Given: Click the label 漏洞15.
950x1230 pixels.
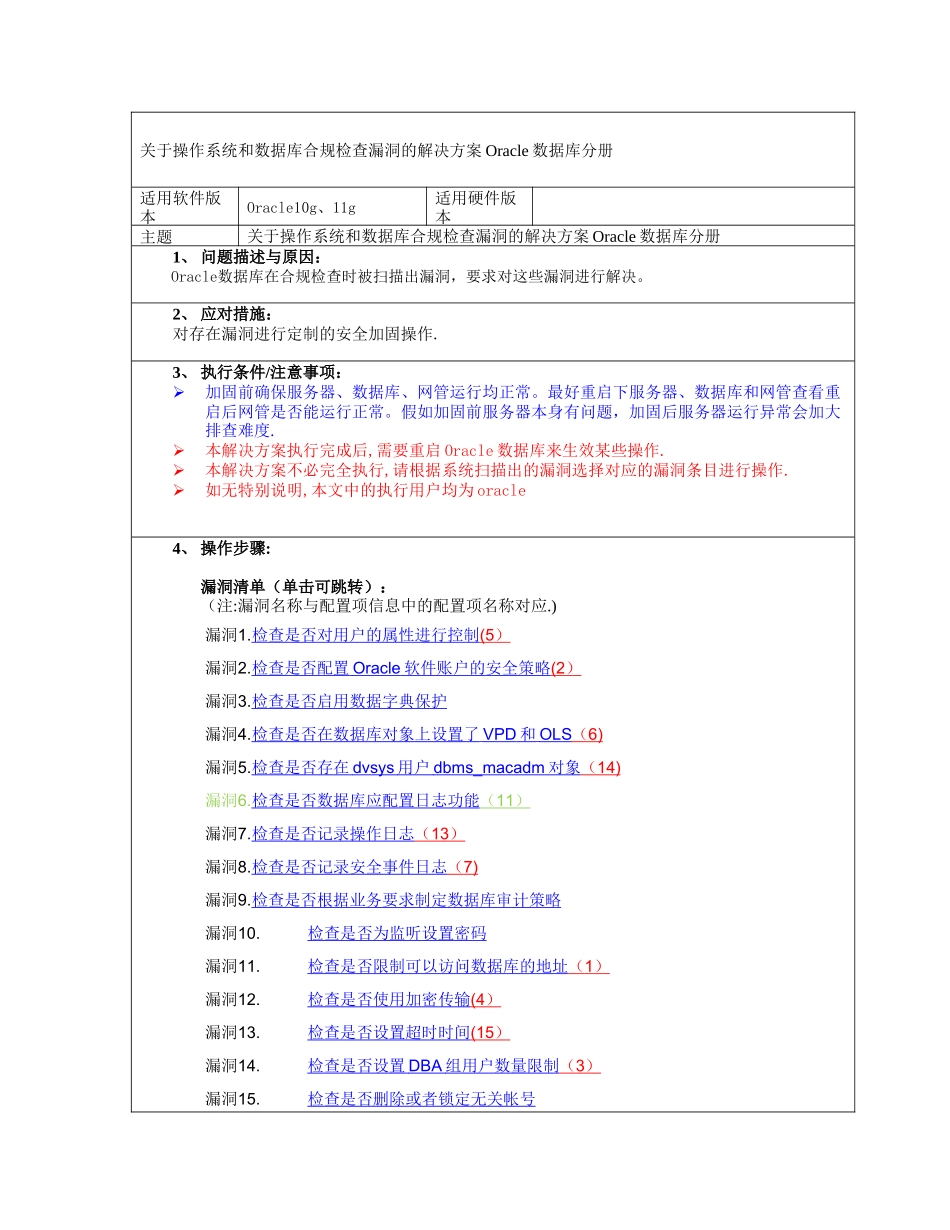Looking at the screenshot, I should pos(233,1099).
